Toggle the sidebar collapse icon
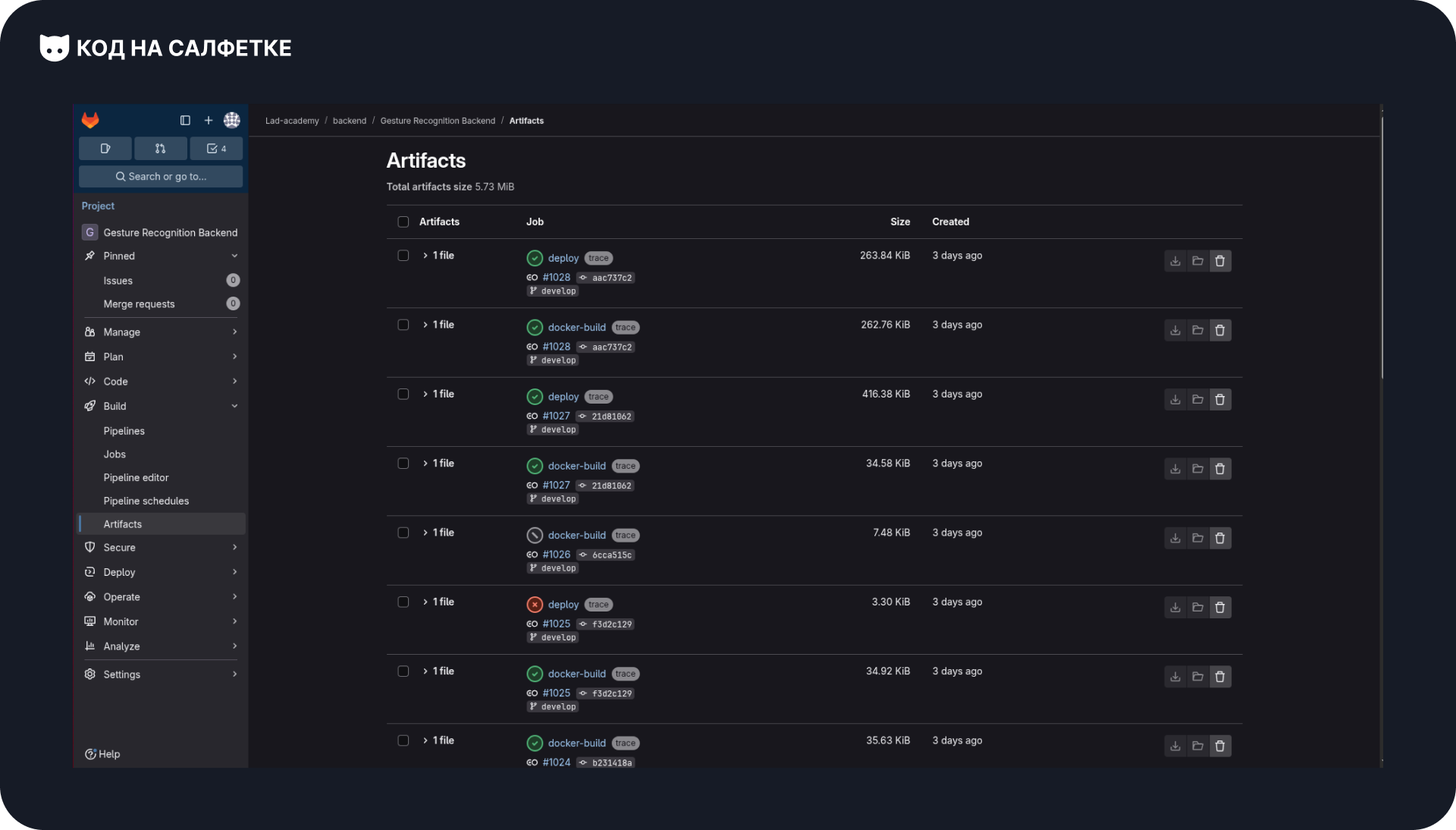1456x830 pixels. [185, 120]
